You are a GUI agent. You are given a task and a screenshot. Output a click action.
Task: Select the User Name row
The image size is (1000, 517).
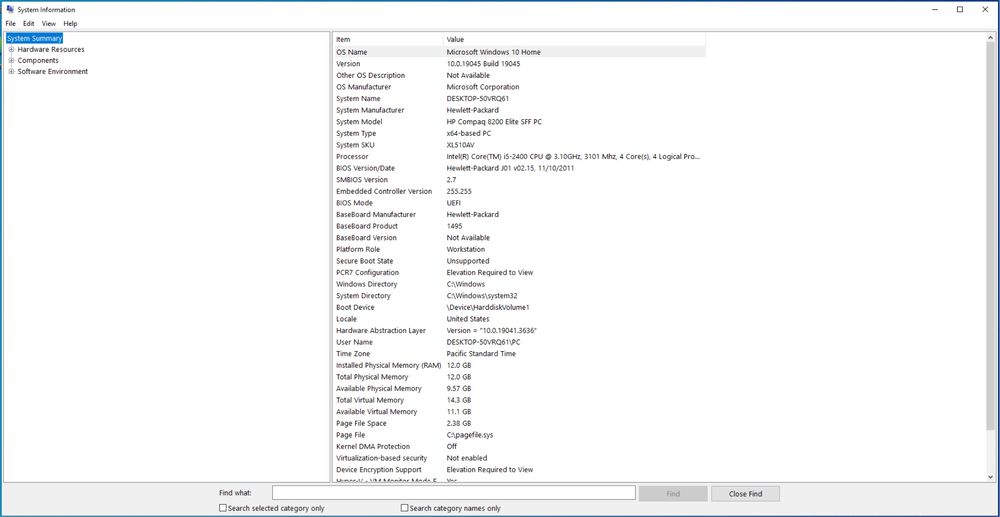pos(519,342)
